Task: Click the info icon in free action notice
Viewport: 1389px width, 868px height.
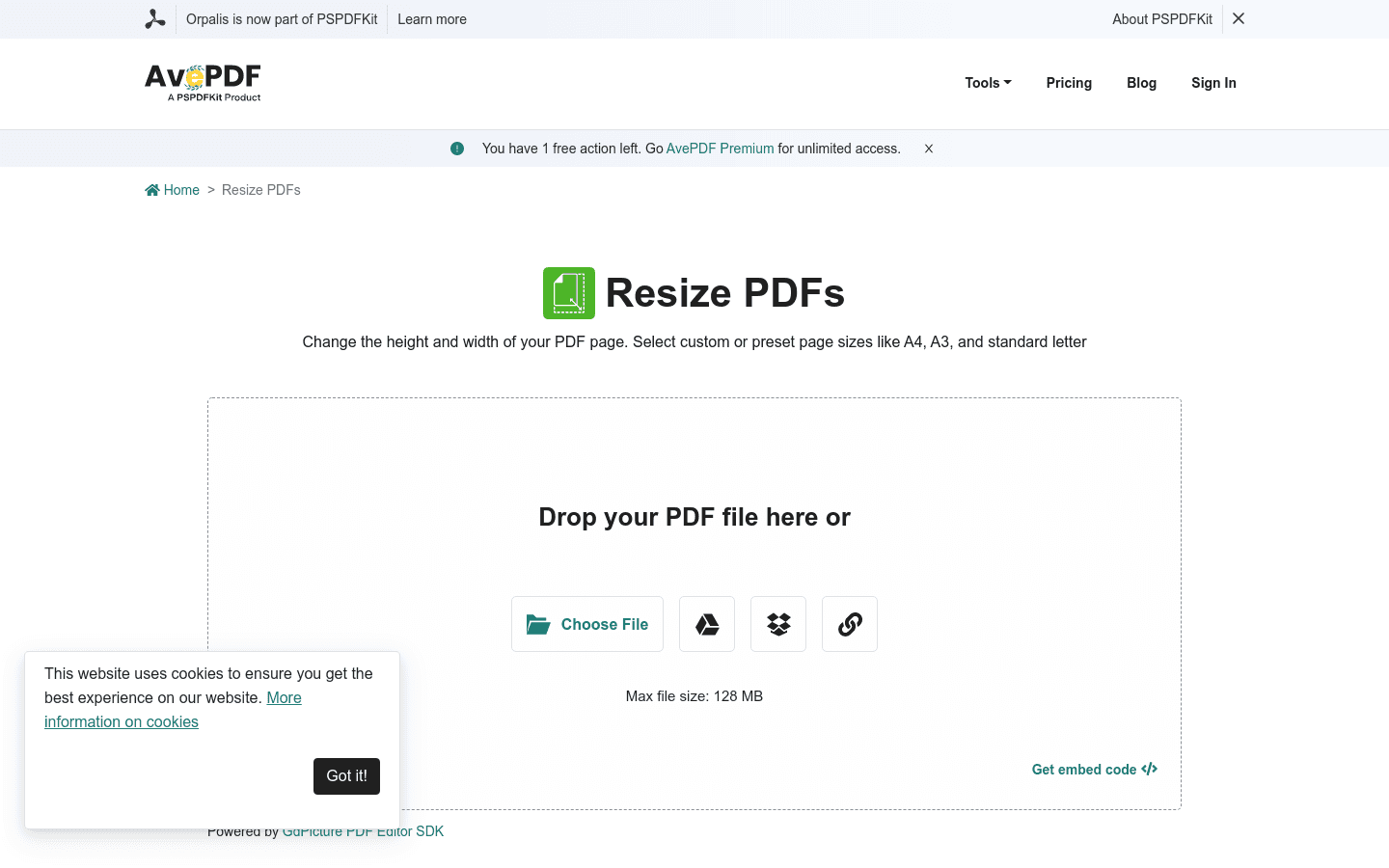Action: pyautogui.click(x=457, y=149)
